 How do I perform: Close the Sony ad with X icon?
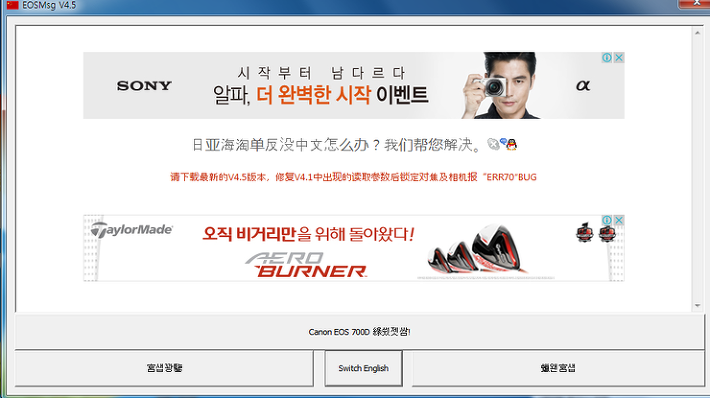point(619,58)
